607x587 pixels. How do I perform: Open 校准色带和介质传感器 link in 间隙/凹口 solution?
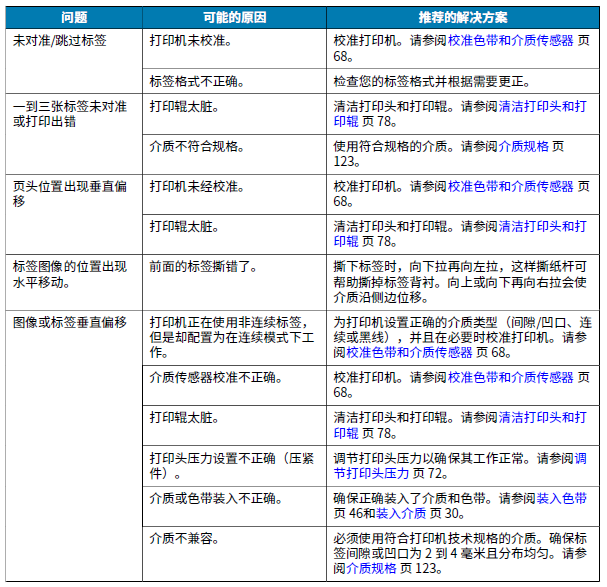pos(409,352)
